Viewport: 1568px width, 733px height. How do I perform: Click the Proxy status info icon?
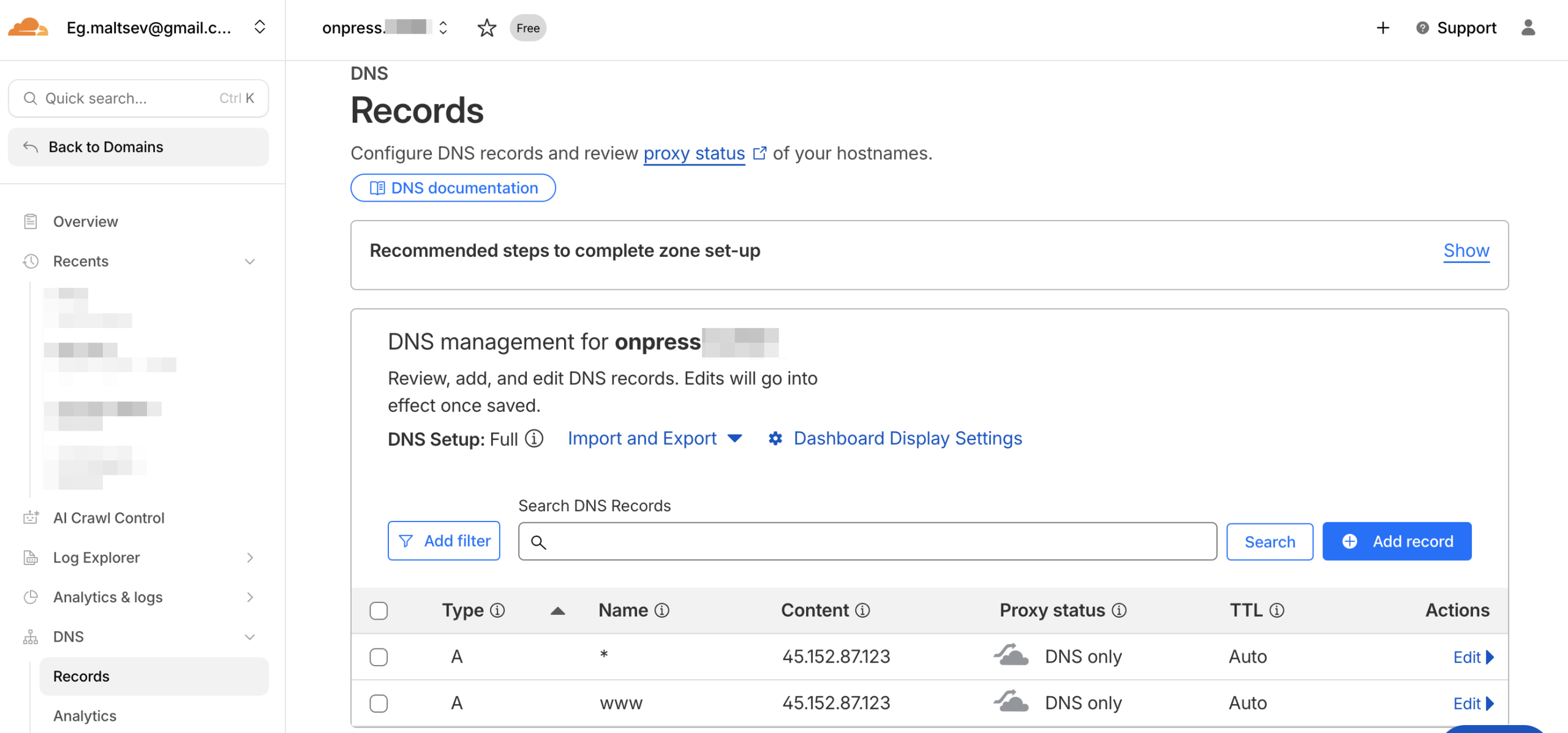coord(1119,610)
